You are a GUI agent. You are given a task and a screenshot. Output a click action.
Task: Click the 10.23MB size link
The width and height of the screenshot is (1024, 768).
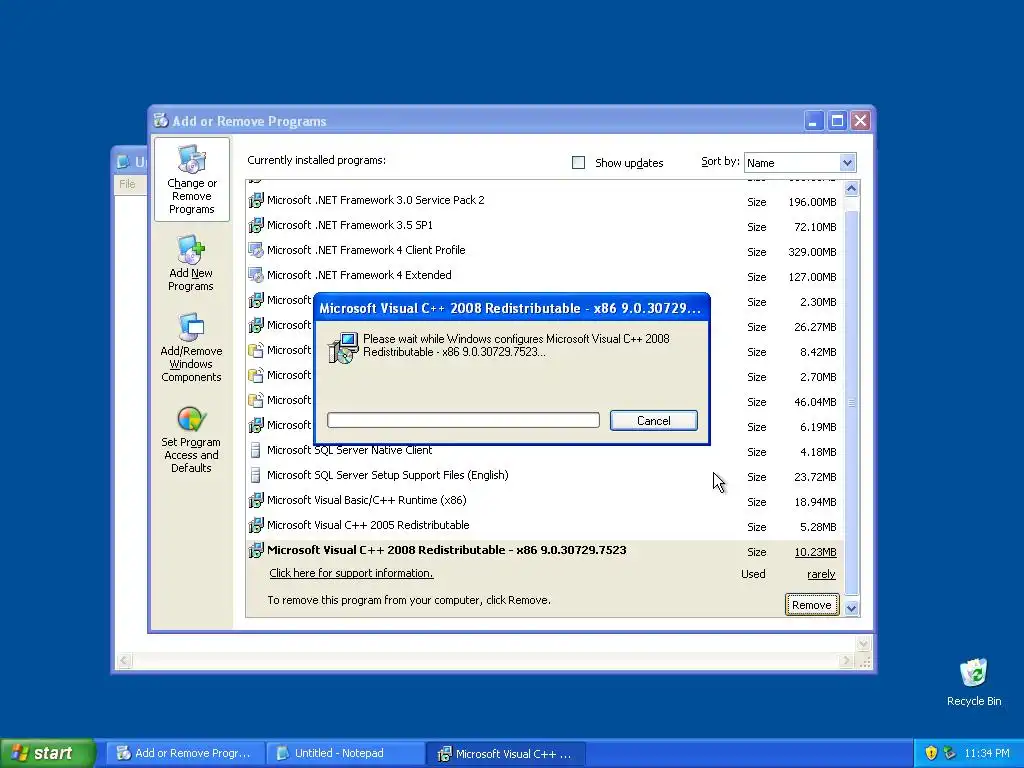[x=815, y=552]
